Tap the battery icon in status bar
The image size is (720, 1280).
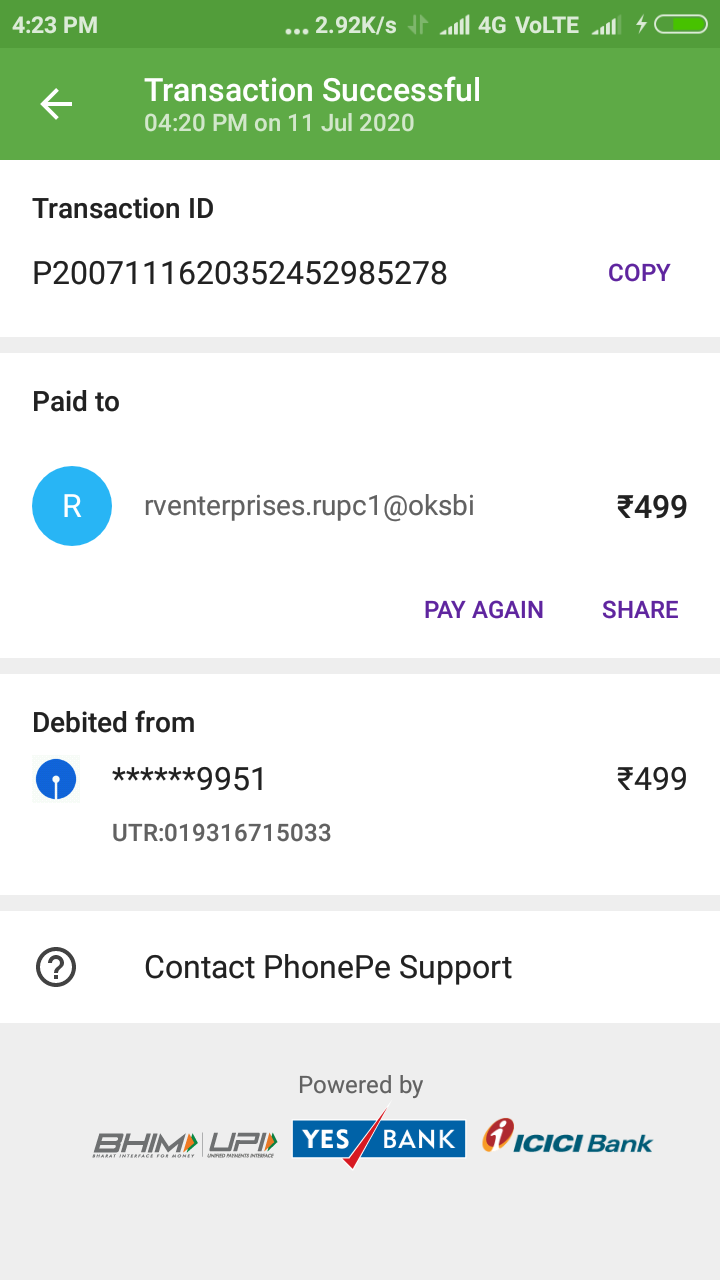click(x=680, y=25)
